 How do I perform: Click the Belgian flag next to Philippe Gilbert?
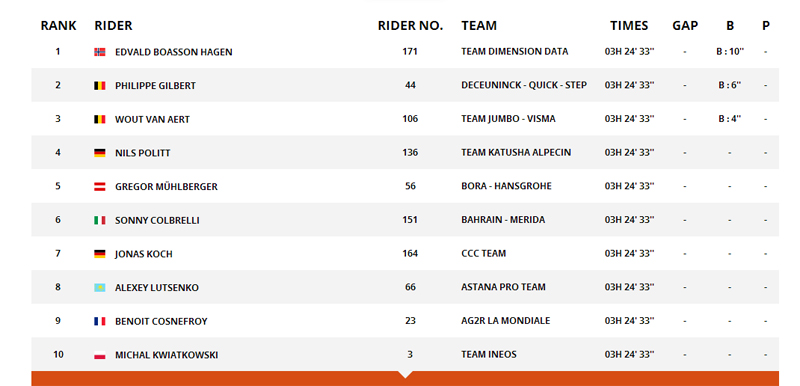click(x=99, y=86)
